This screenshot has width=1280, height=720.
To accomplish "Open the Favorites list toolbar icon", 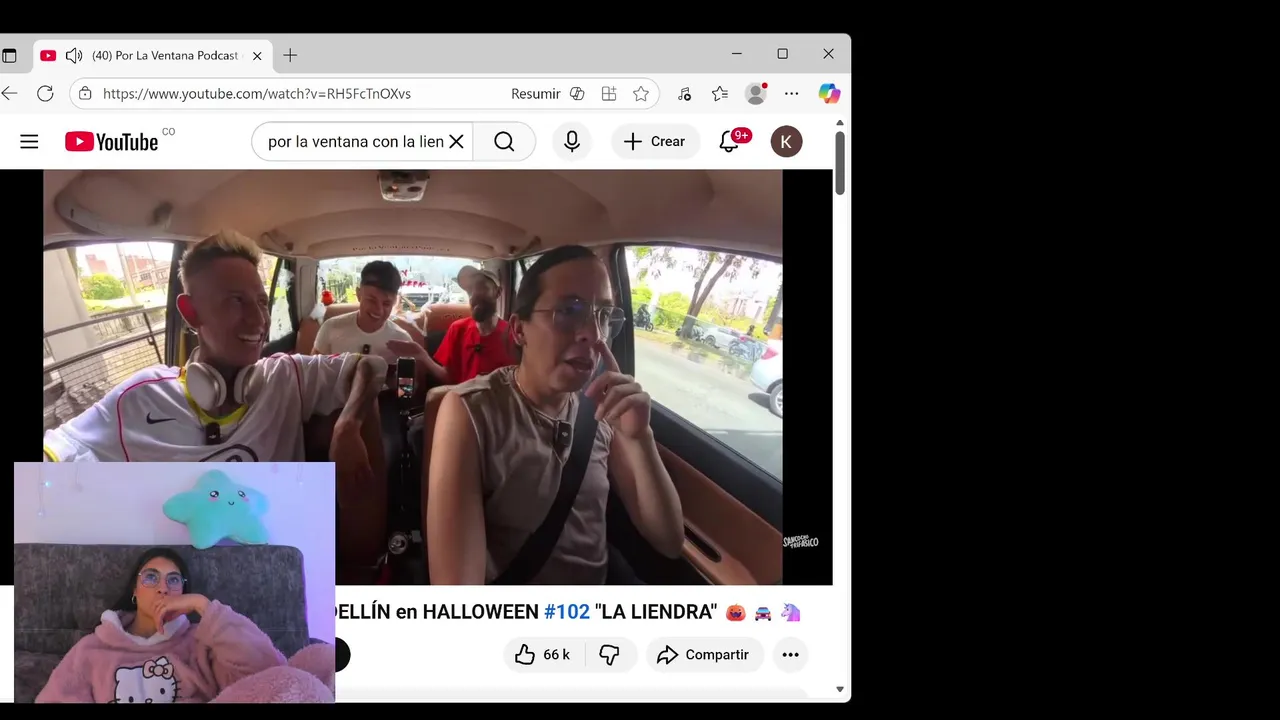I will tap(720, 93).
